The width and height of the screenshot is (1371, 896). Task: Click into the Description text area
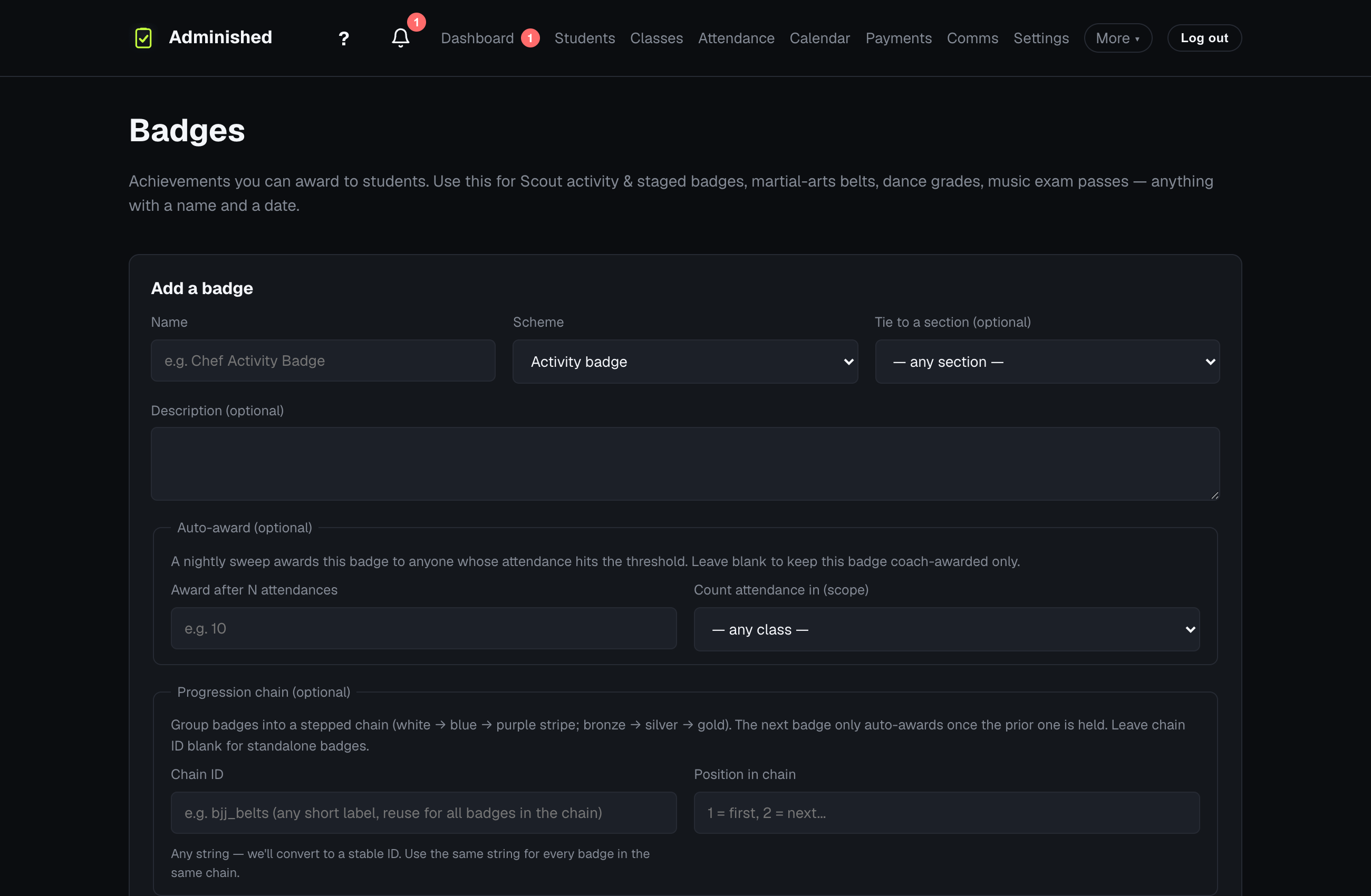pyautogui.click(x=685, y=463)
